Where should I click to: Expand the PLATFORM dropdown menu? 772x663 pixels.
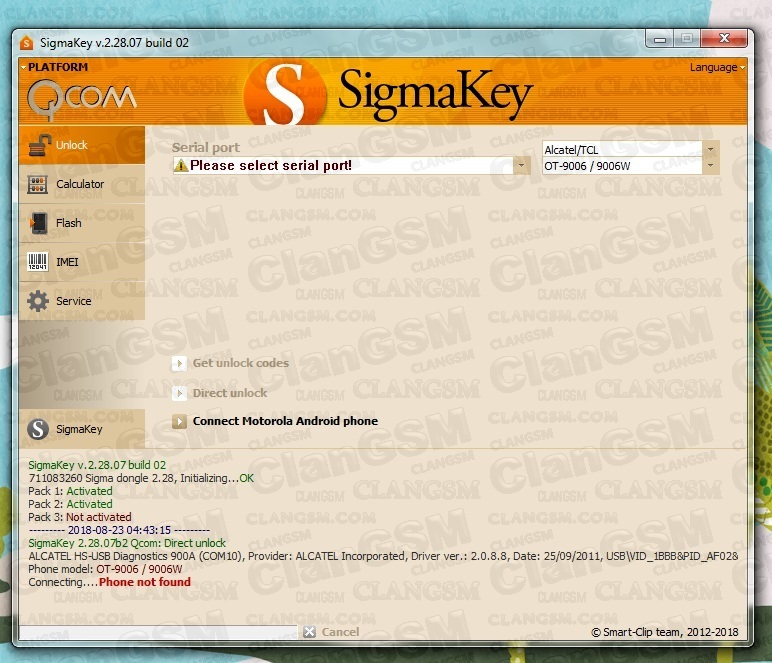(55, 67)
